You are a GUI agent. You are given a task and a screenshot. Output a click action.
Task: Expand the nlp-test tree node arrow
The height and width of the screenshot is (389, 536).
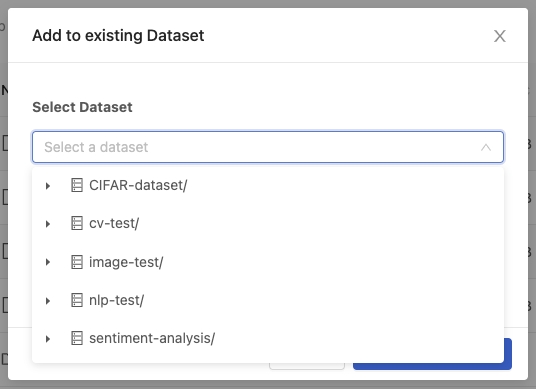pyautogui.click(x=48, y=301)
